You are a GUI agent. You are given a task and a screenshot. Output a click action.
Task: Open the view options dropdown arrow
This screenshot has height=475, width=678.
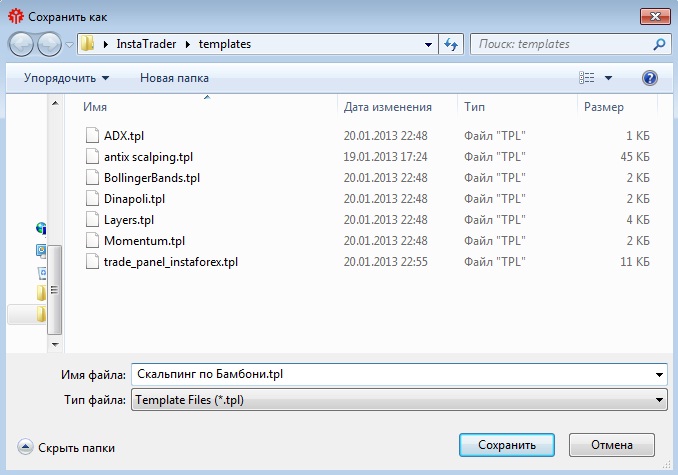(x=608, y=78)
